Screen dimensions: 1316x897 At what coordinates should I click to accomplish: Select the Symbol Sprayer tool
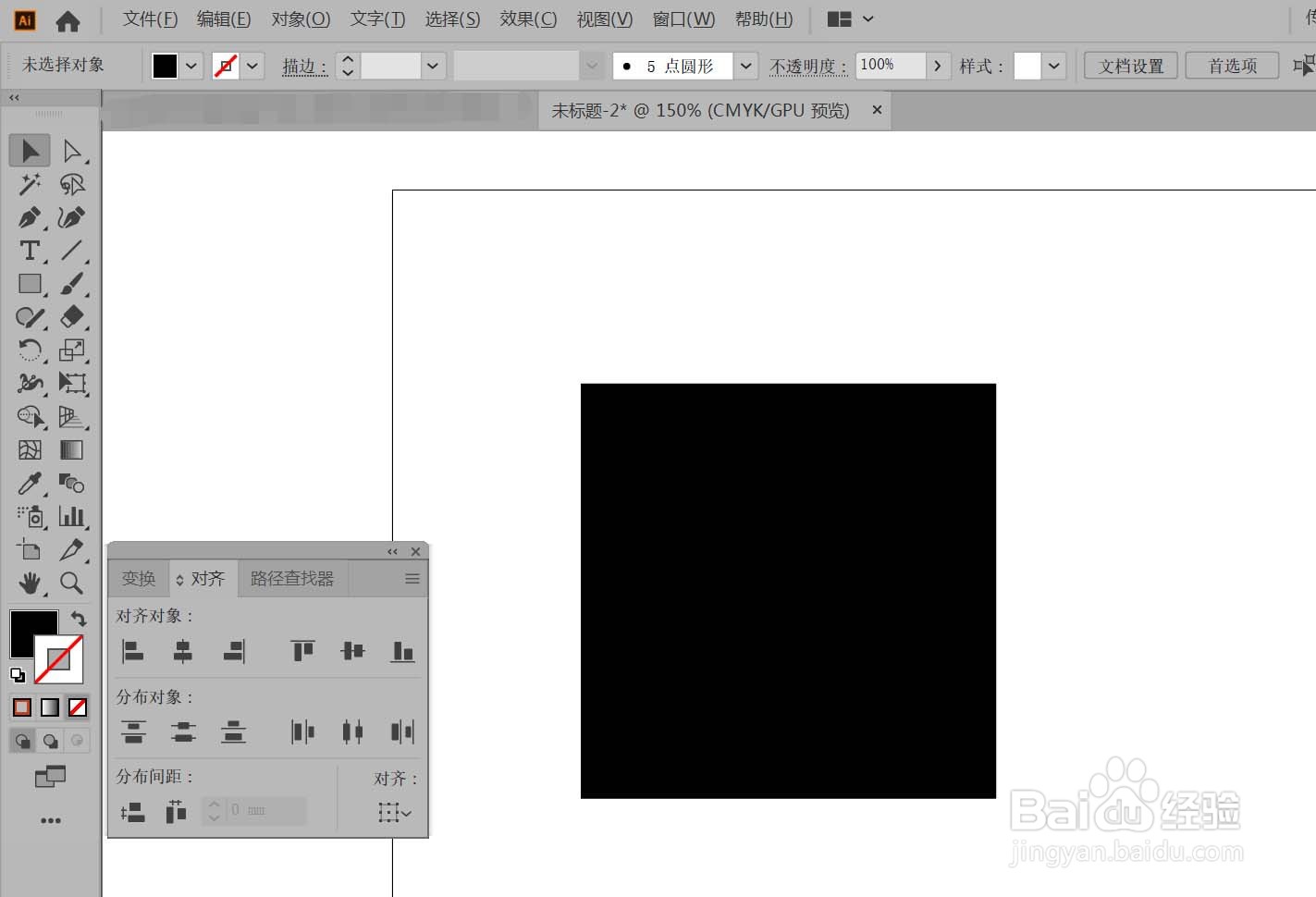[x=30, y=517]
